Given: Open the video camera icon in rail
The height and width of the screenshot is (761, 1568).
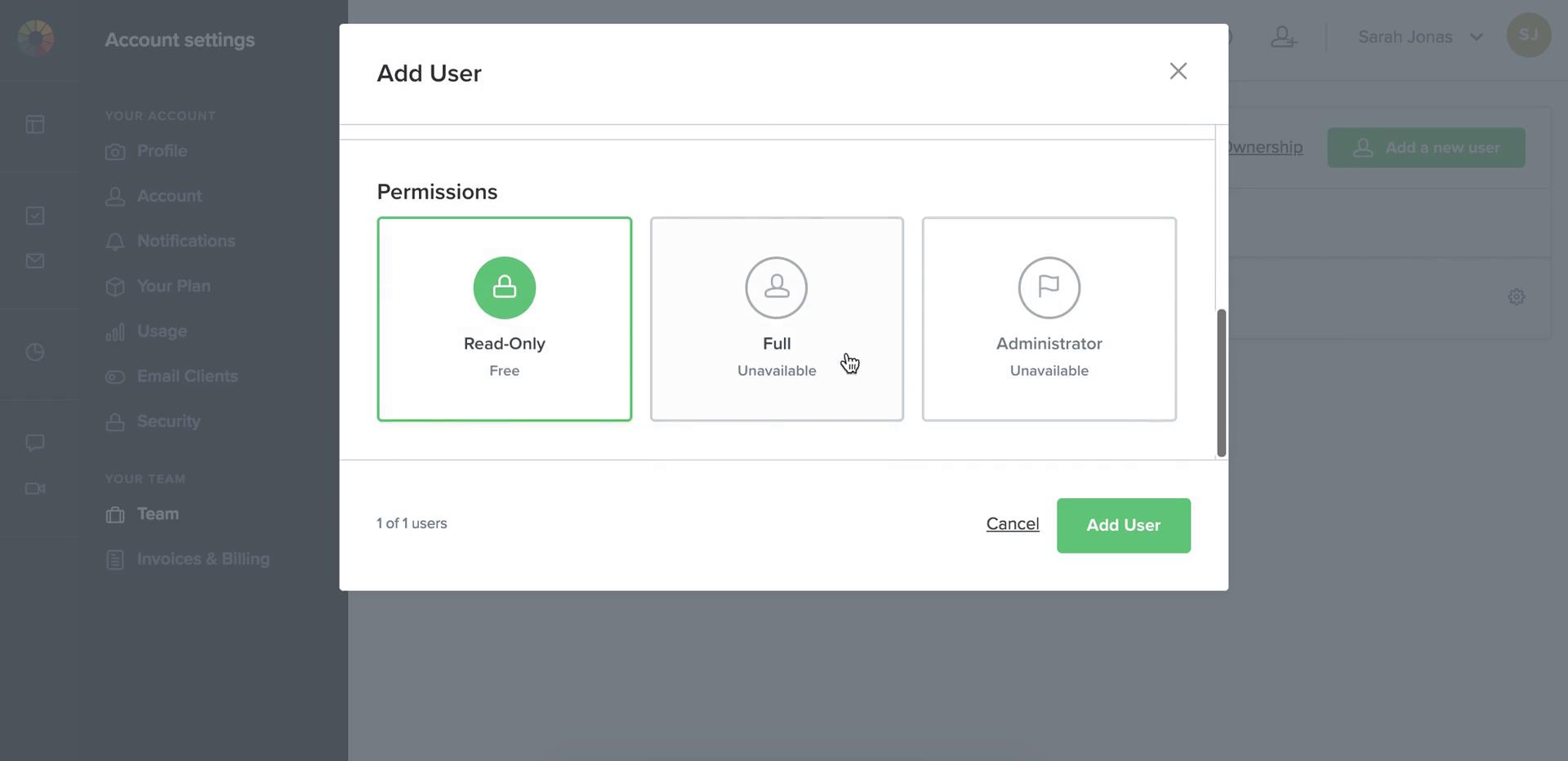Looking at the screenshot, I should (x=35, y=488).
